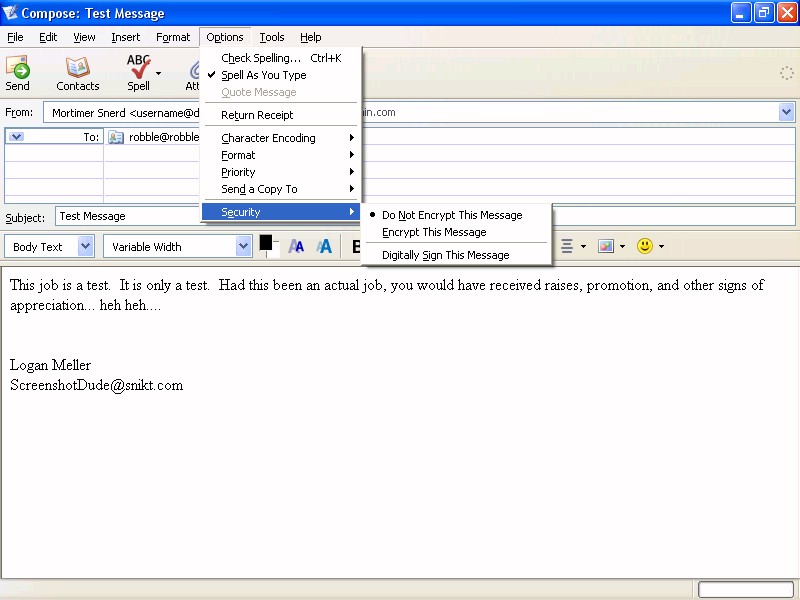
Task: Expand Send a Copy To submenu
Action: coord(282,189)
